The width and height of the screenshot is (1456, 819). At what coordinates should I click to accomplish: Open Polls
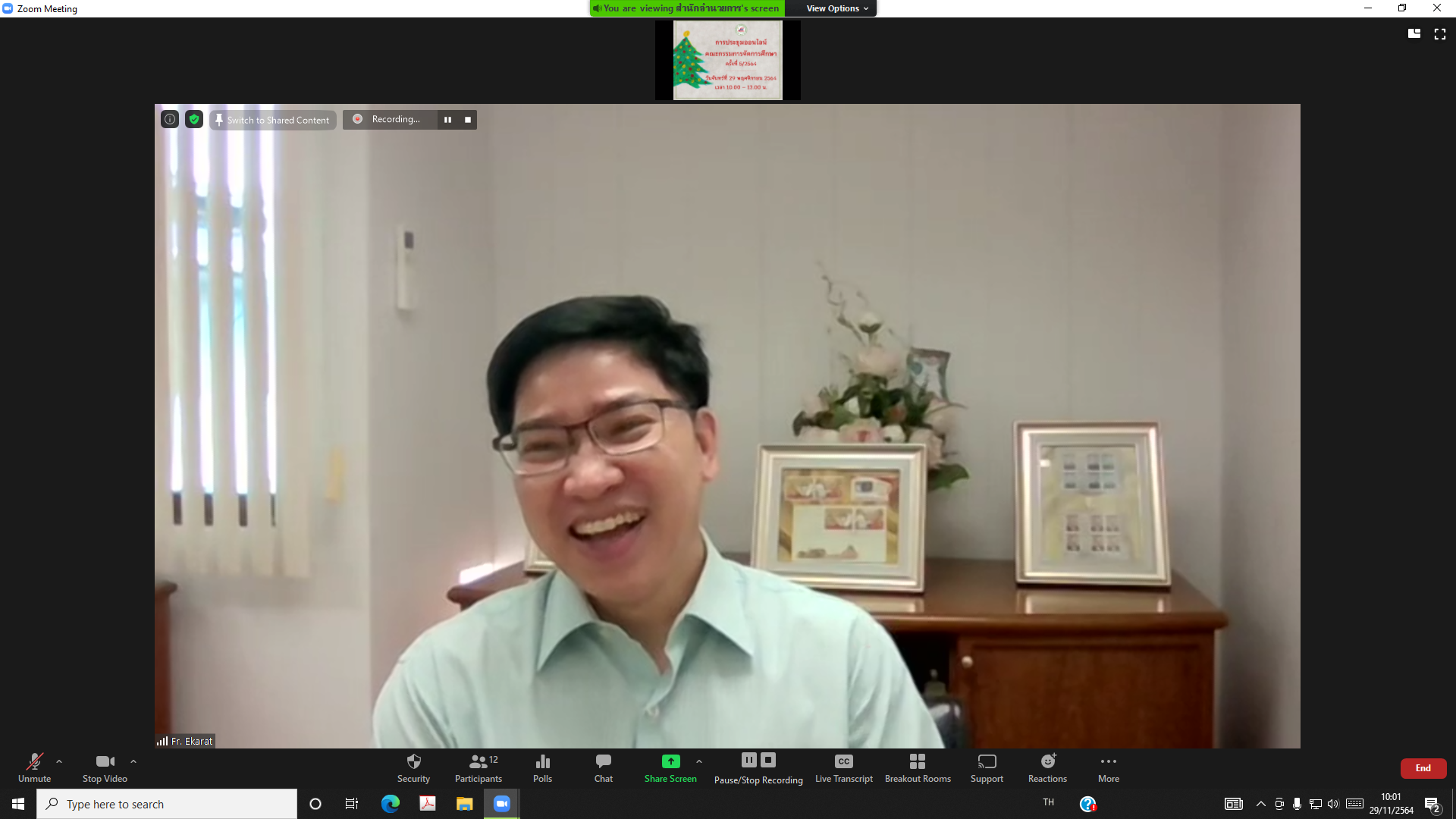(x=542, y=767)
